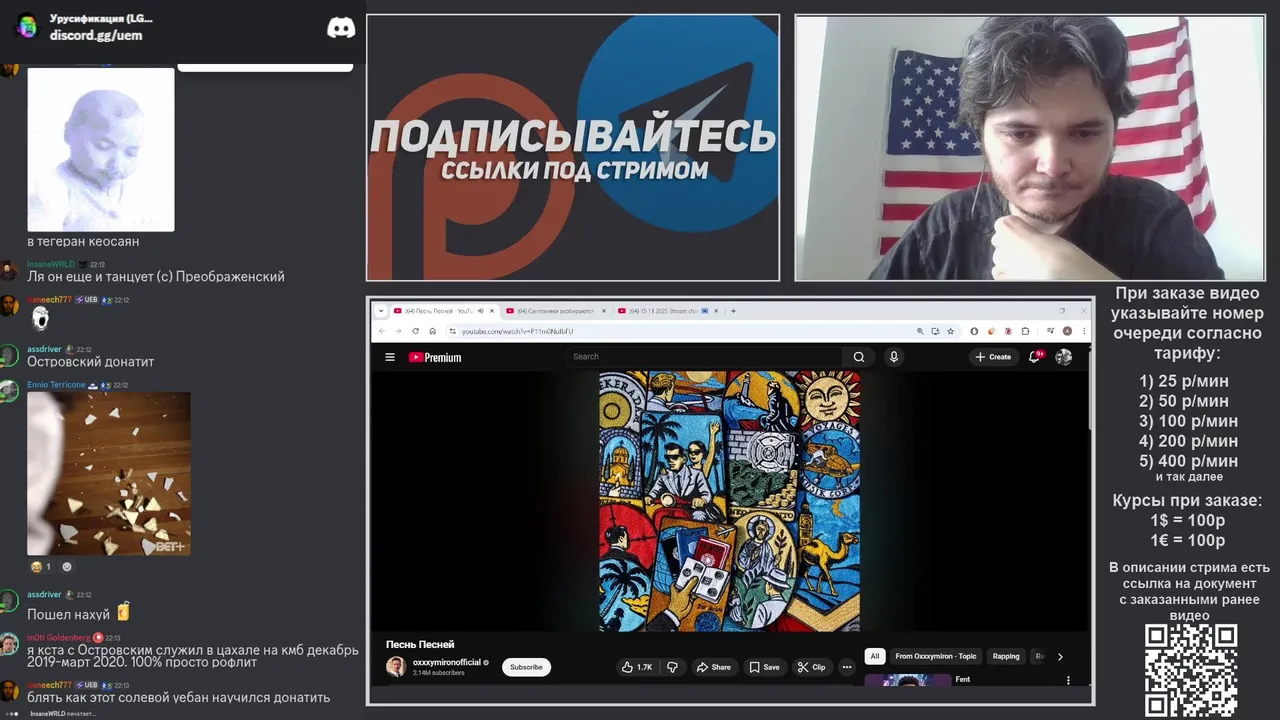Click the YouTube search input field

click(x=705, y=357)
